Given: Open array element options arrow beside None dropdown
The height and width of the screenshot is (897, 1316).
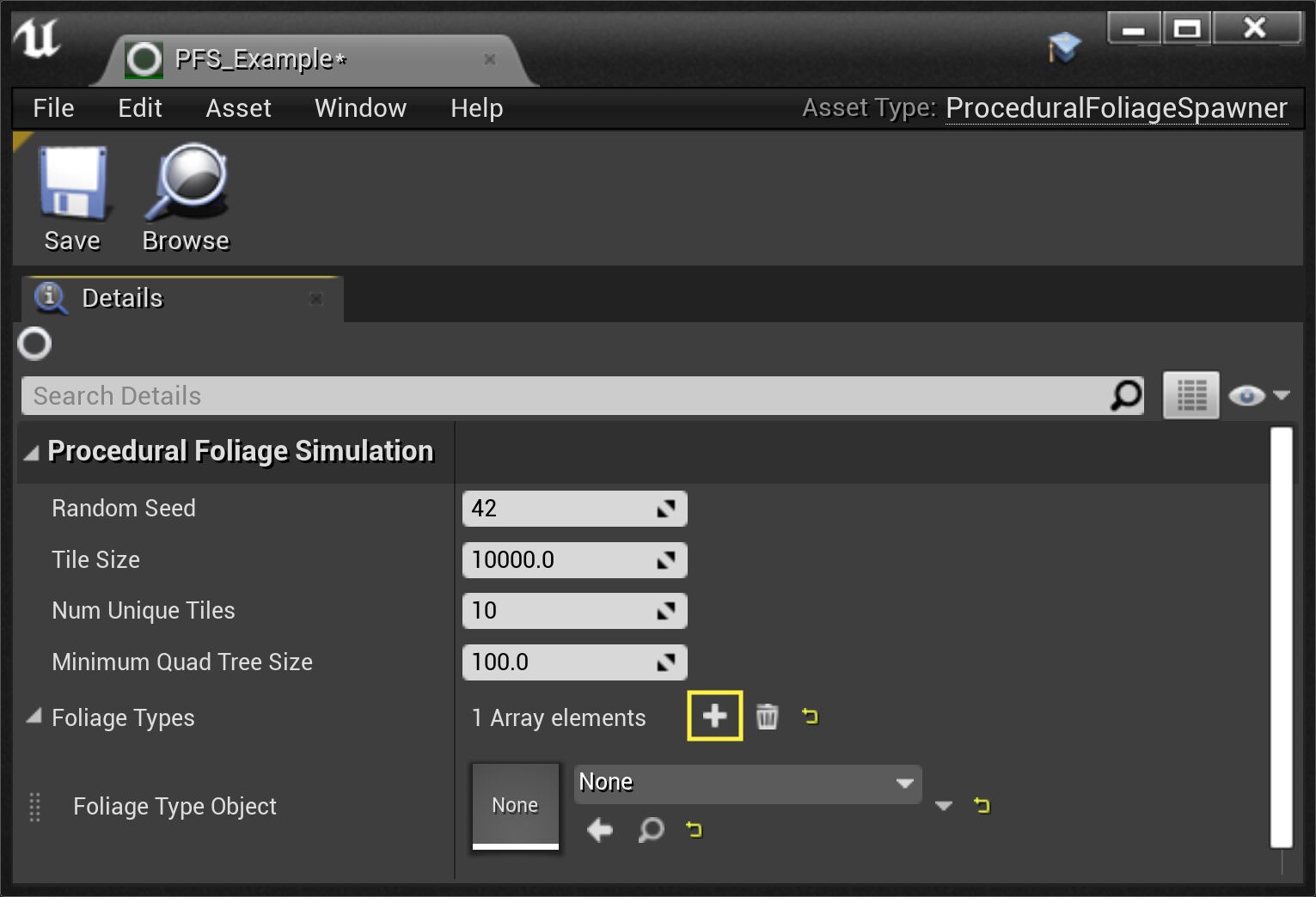Looking at the screenshot, I should coord(943,806).
